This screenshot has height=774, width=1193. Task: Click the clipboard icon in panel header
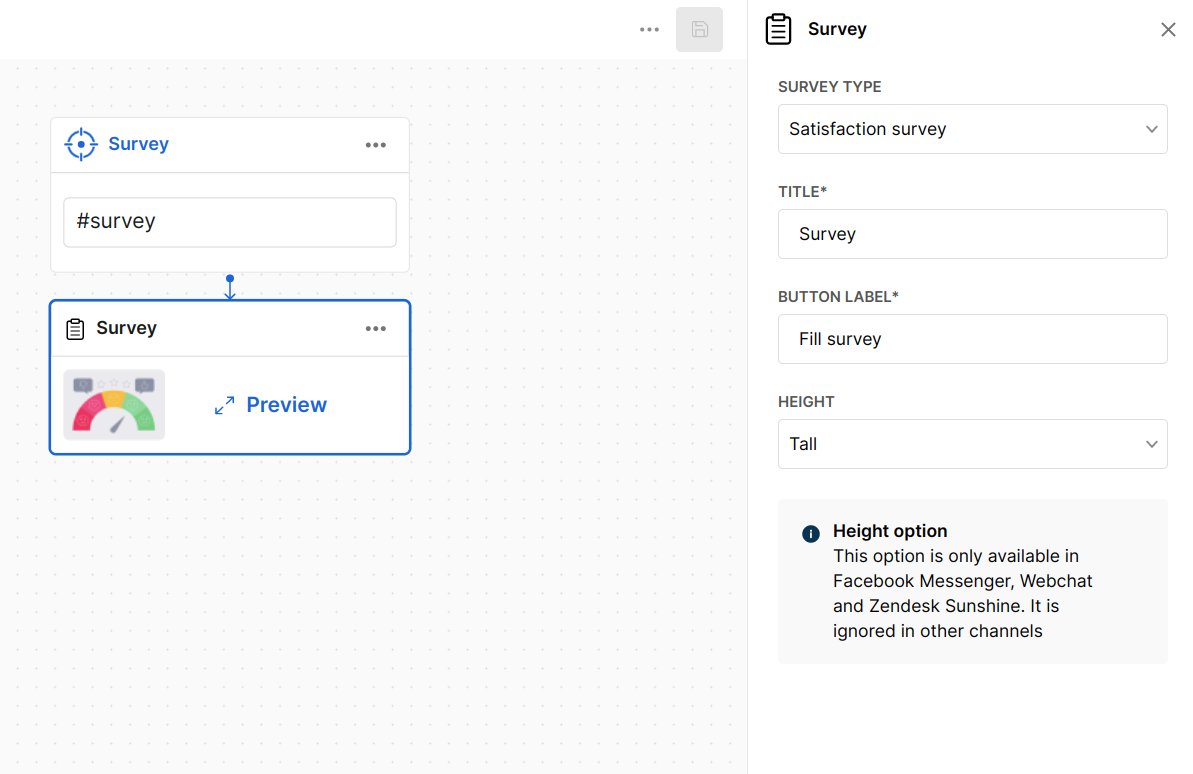[778, 30]
